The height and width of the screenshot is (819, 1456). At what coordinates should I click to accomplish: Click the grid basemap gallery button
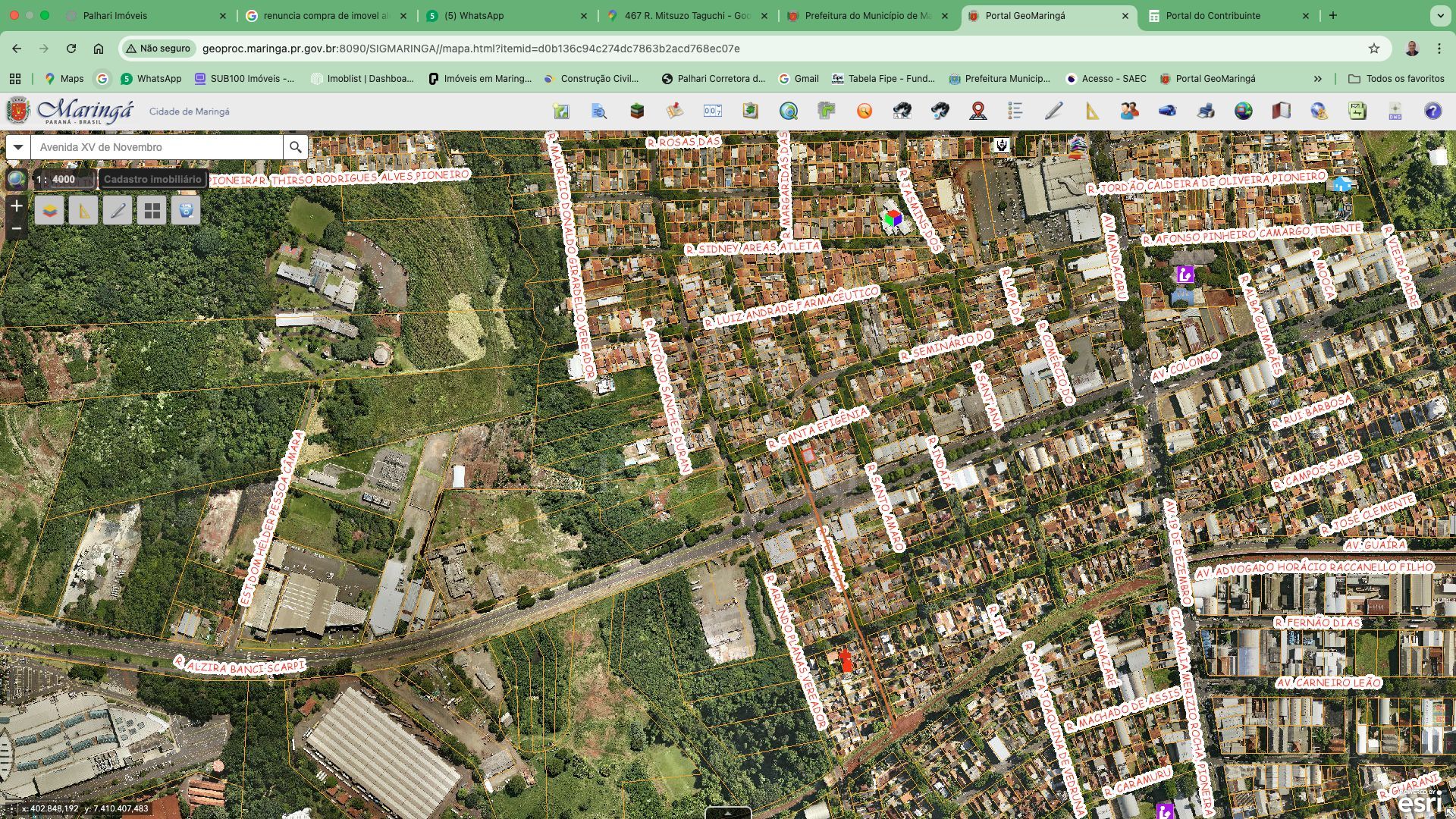(152, 210)
